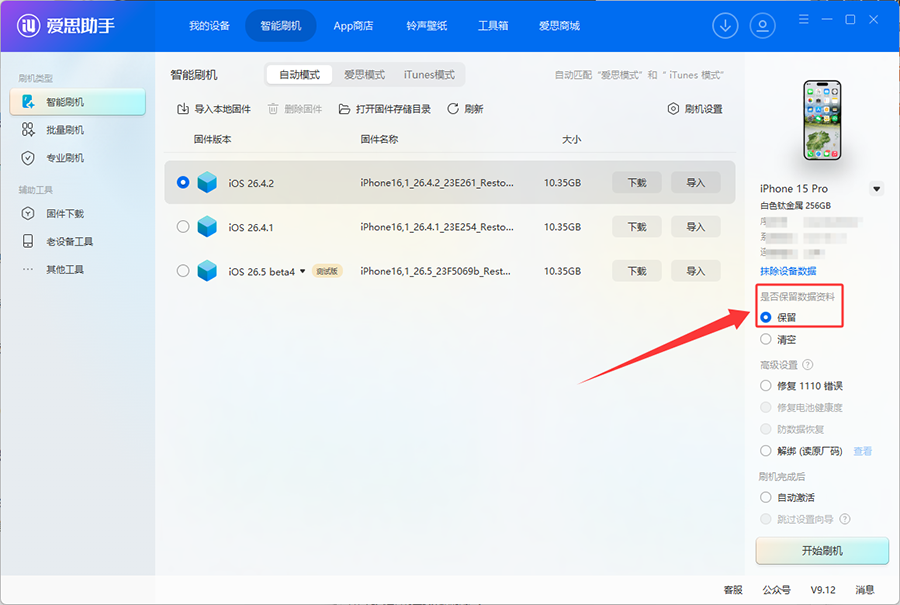Click the 固件版本 column header
The image size is (900, 605).
pyautogui.click(x=212, y=139)
